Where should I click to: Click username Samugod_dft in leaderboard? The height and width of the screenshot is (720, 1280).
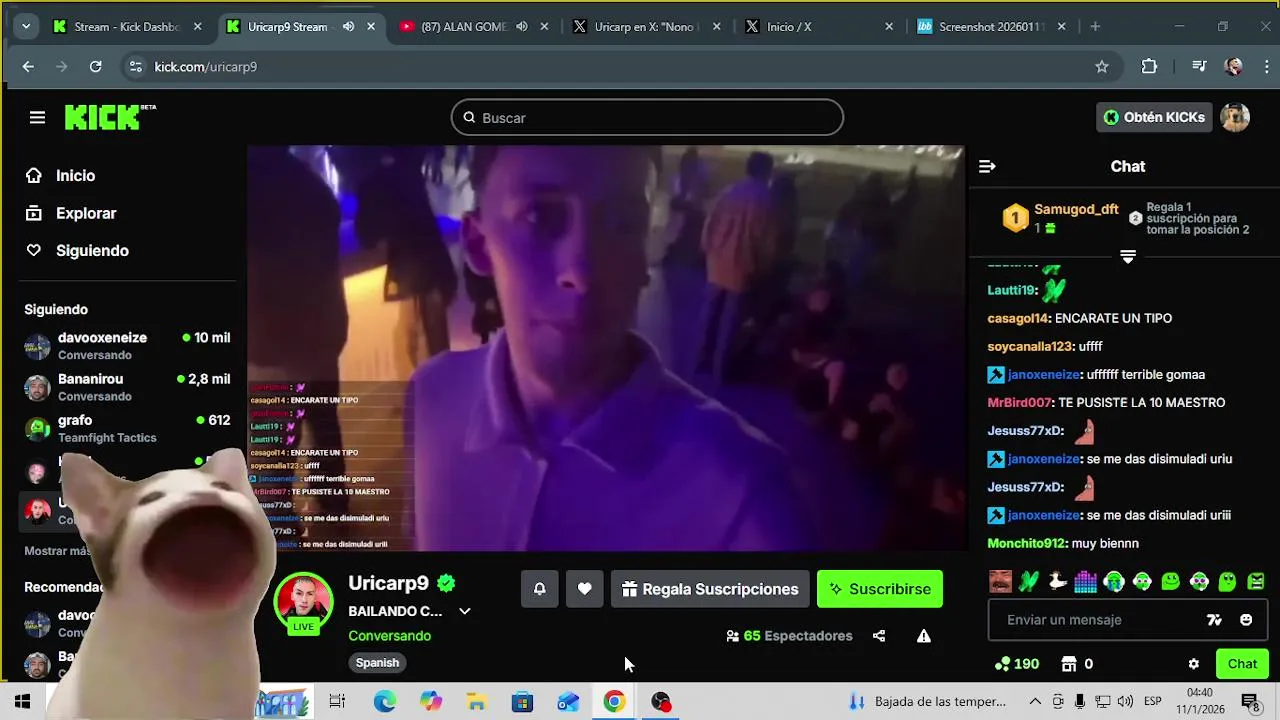pos(1076,210)
